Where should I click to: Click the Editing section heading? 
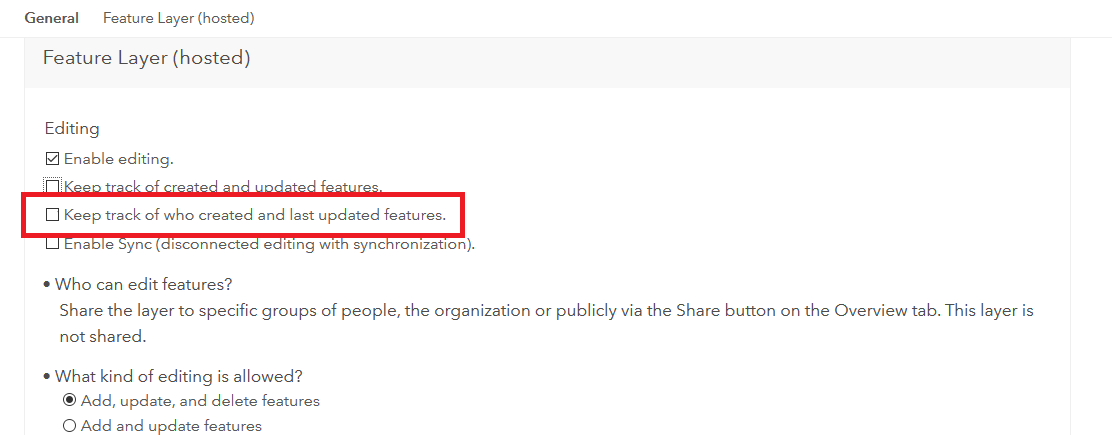point(72,128)
